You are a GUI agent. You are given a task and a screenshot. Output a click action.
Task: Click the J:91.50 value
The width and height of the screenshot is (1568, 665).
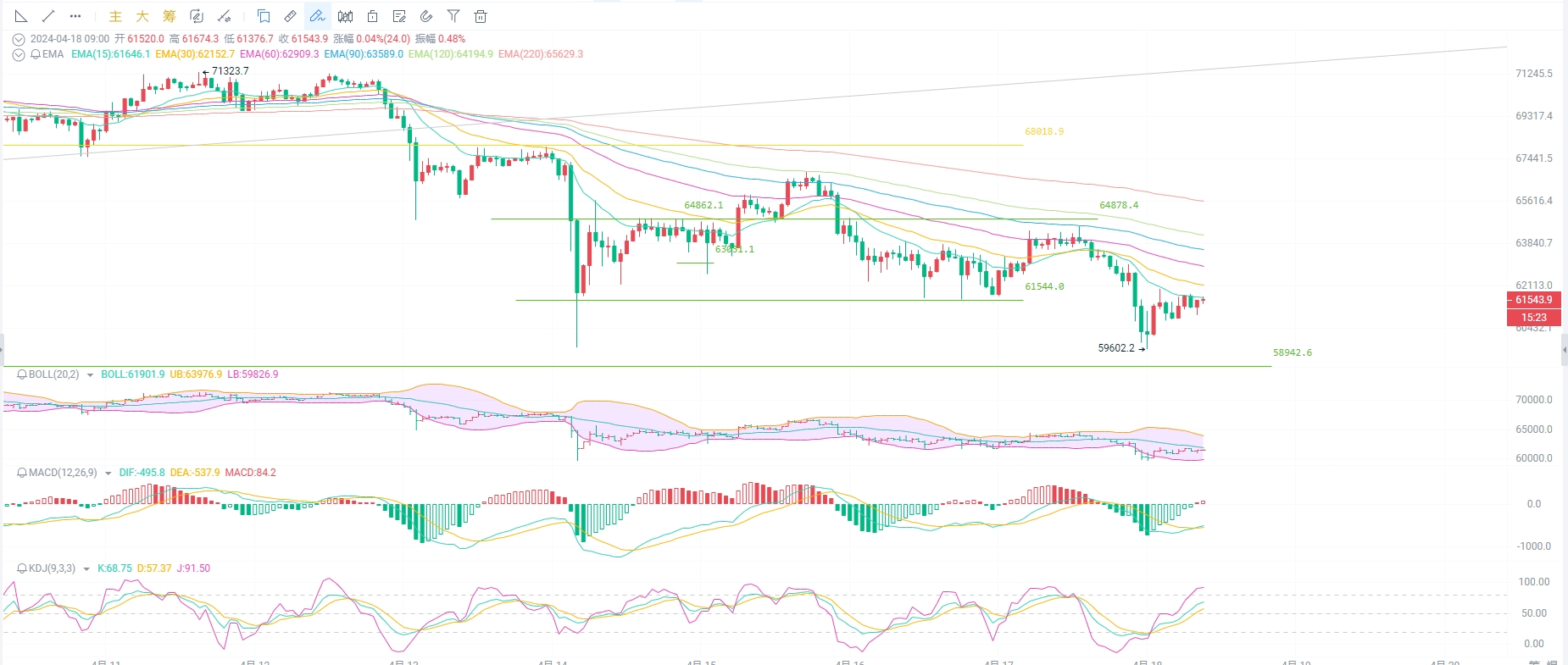[193, 568]
